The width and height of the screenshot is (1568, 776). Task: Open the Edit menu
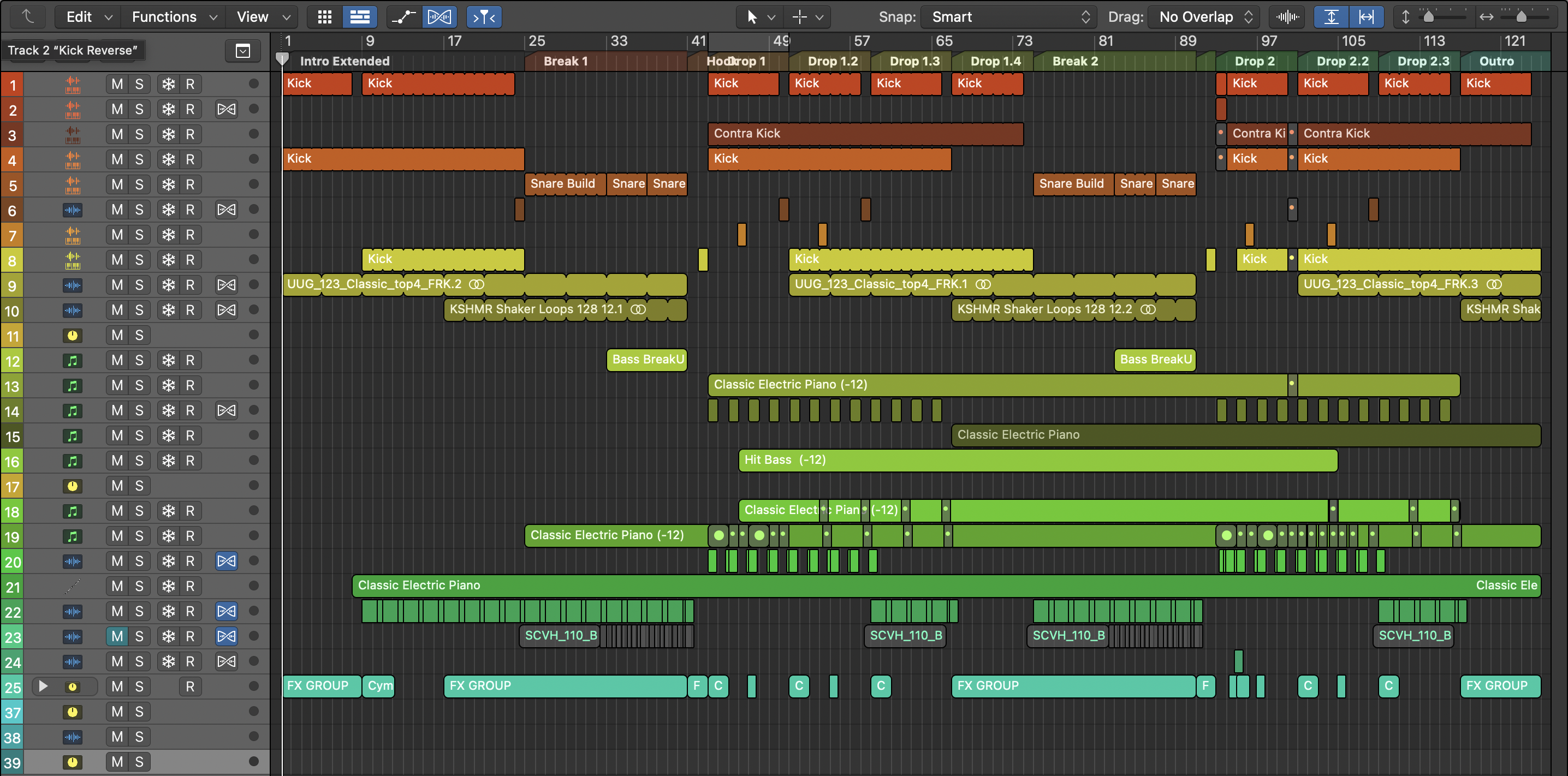click(x=88, y=16)
